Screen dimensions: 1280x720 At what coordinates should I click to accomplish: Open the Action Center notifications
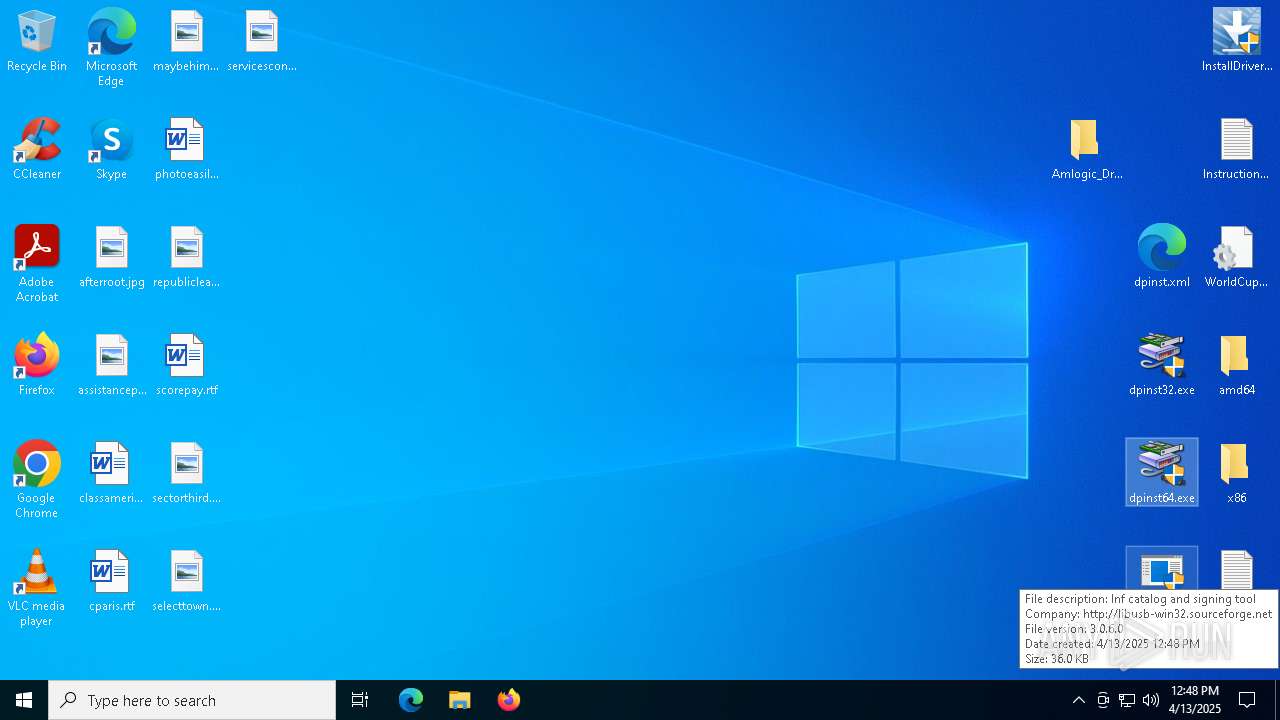click(x=1247, y=700)
